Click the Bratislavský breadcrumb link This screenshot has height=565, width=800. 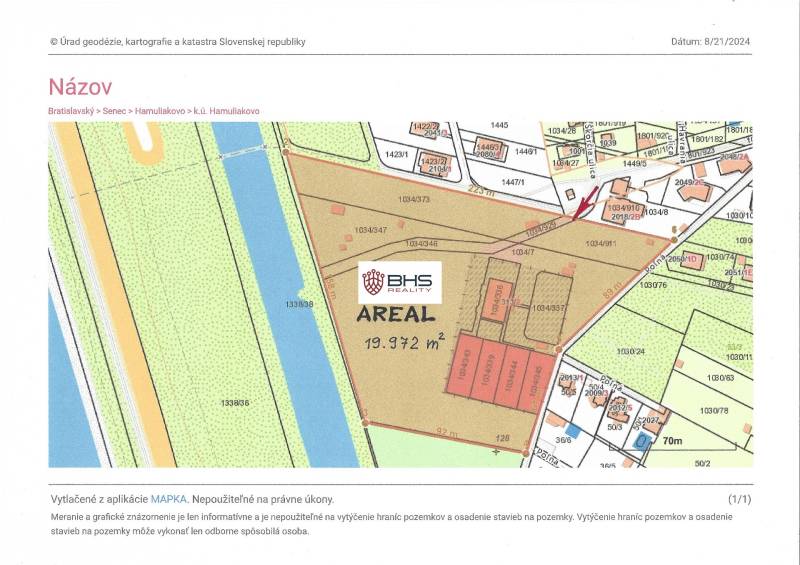[71, 111]
